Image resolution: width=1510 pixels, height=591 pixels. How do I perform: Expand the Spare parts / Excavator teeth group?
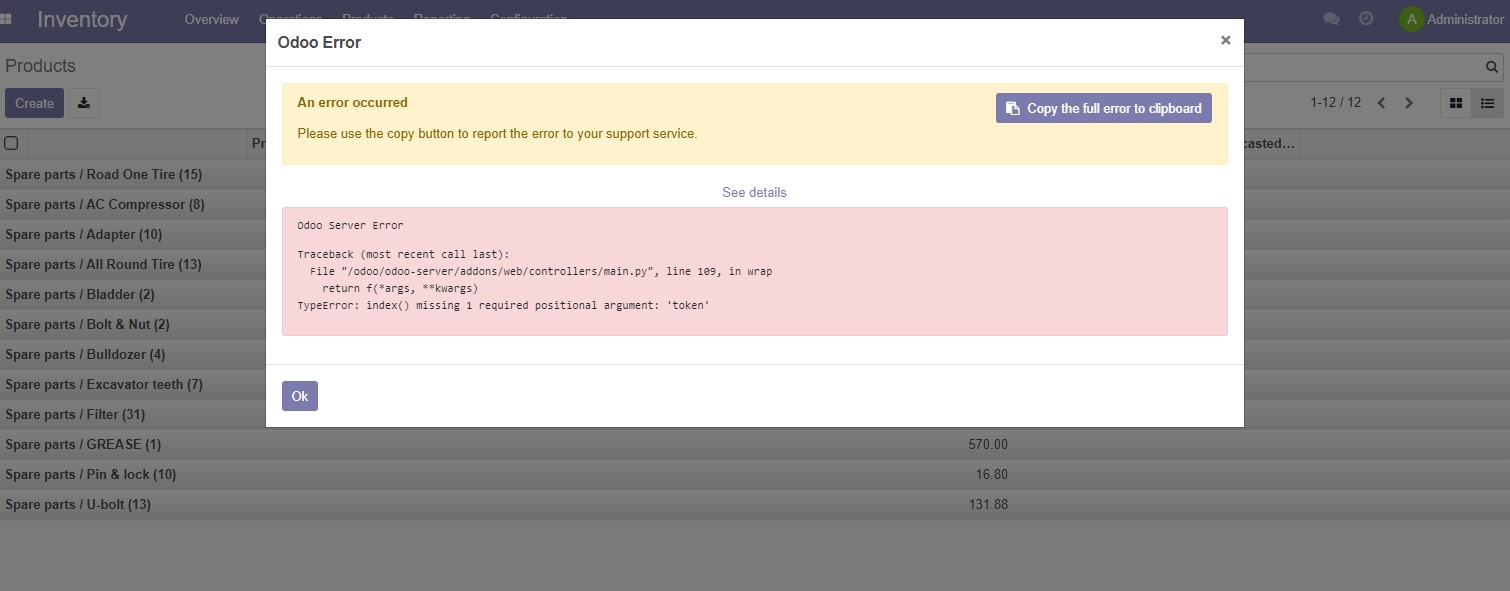[x=104, y=384]
